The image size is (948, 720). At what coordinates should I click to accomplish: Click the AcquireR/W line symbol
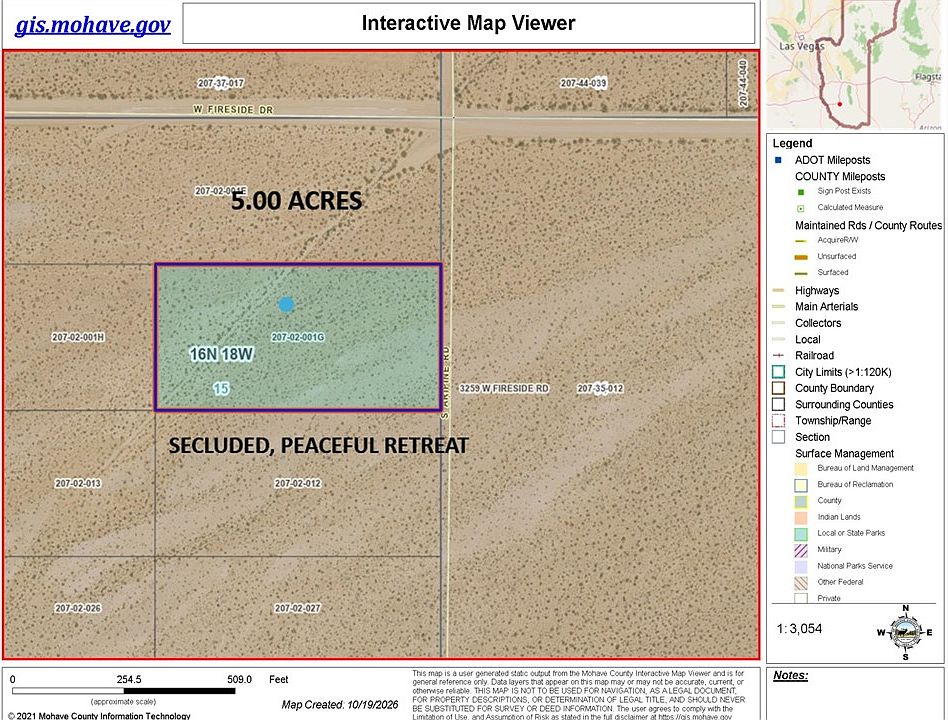click(x=801, y=241)
